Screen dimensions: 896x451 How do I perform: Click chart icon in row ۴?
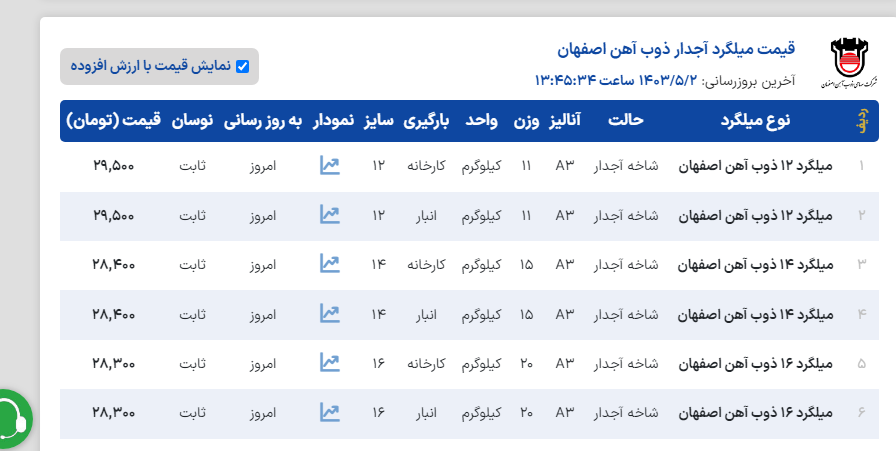pyautogui.click(x=330, y=313)
